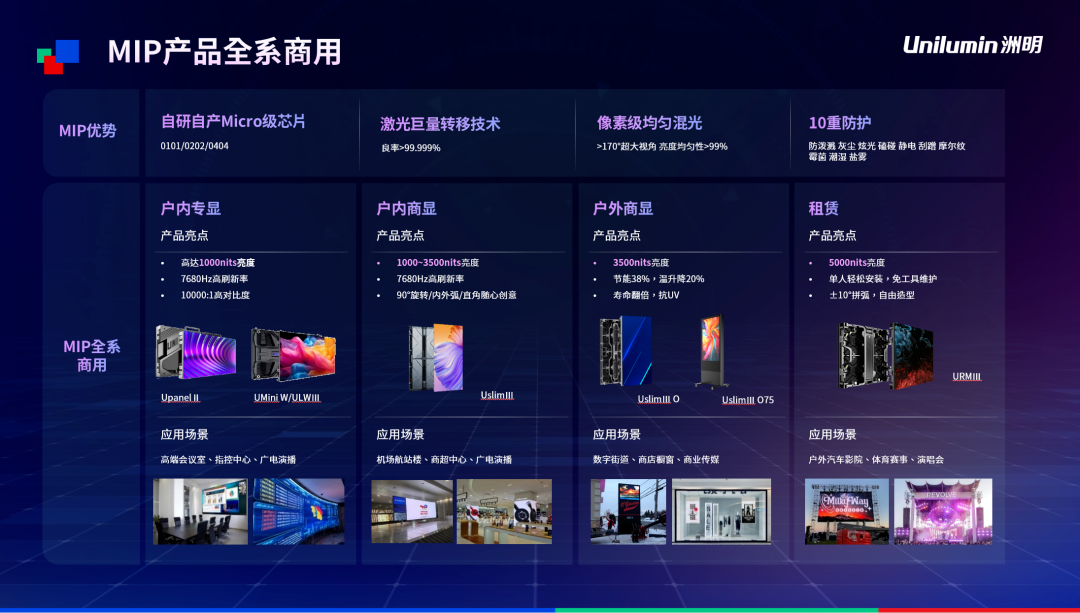
Task: Select 数字街道、商店橱窗、商业传媒 text
Action: 656,459
